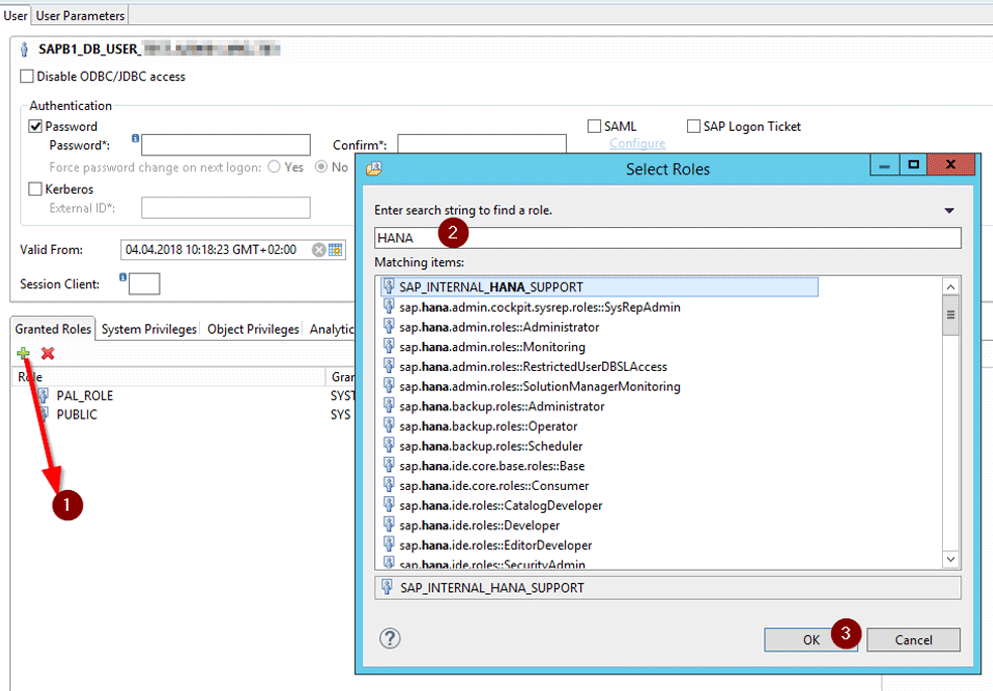This screenshot has height=691, width=993.
Task: Select sap.hana.admin.roles::Monitoring role
Action: coord(492,346)
